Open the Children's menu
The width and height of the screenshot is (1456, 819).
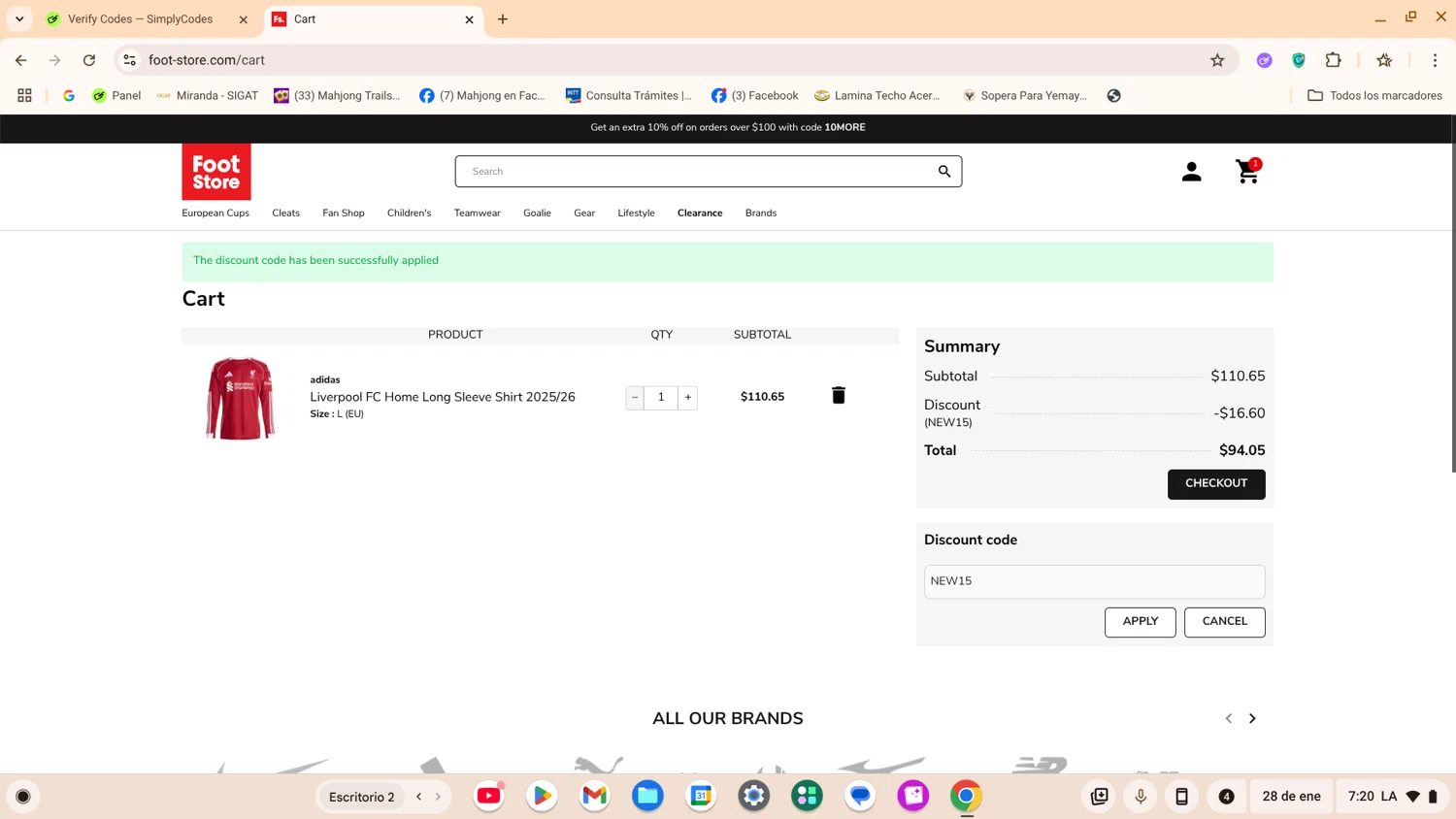pos(409,213)
